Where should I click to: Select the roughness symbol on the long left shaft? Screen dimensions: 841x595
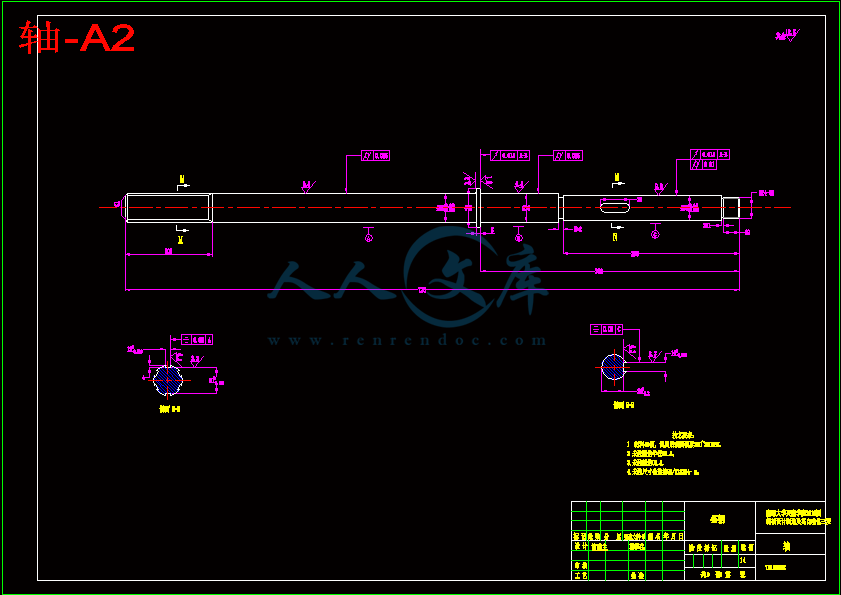pos(308,186)
